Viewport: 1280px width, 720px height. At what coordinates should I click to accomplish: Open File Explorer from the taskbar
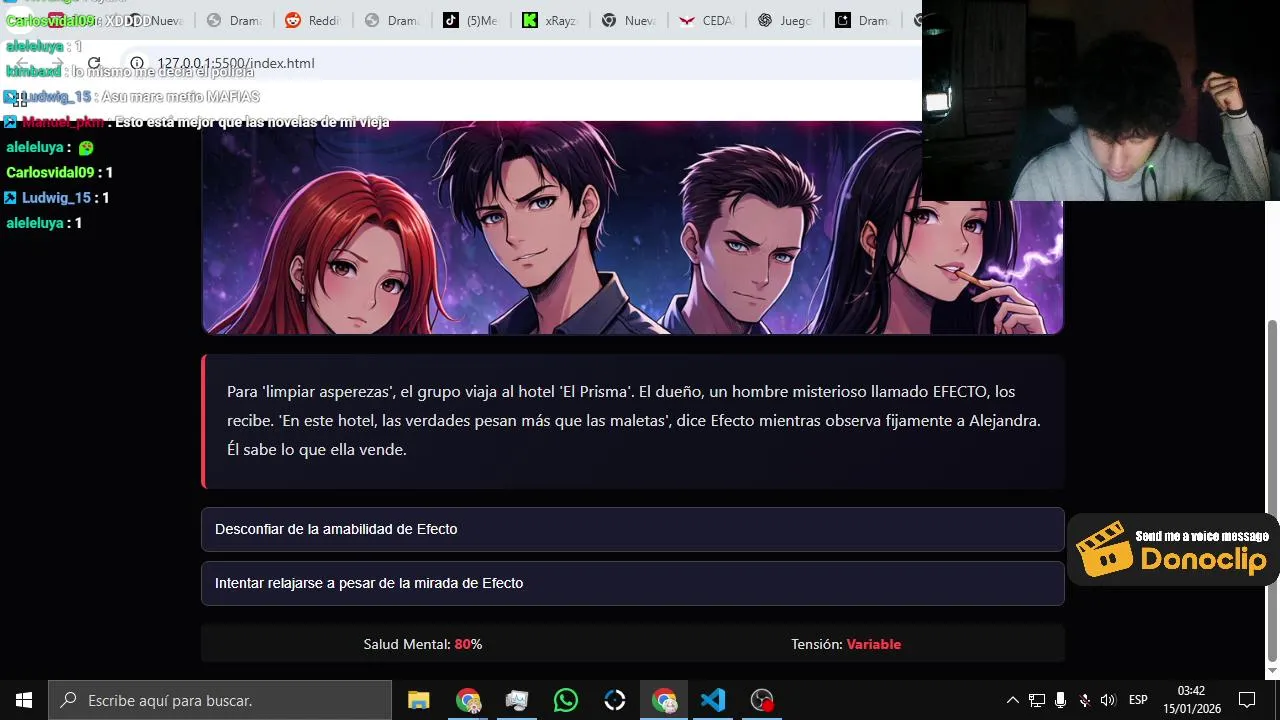[418, 700]
